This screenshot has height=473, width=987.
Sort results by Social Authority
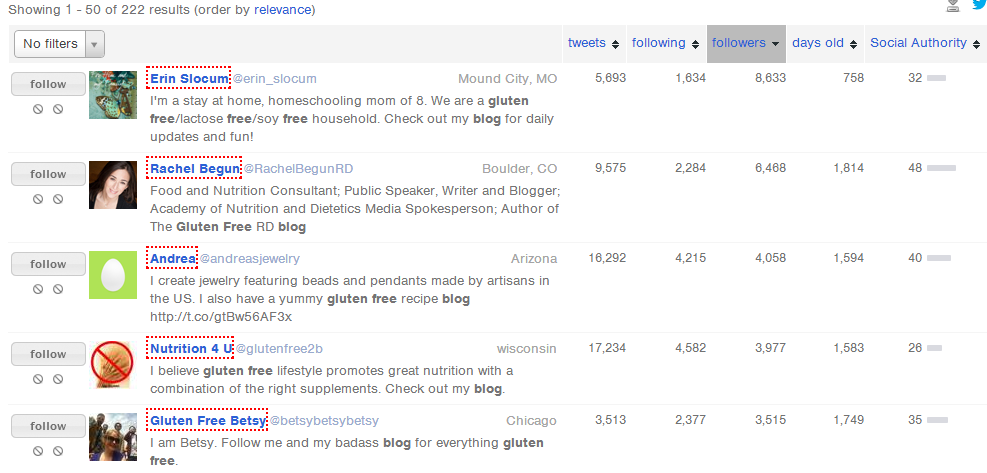pyautogui.click(x=924, y=43)
